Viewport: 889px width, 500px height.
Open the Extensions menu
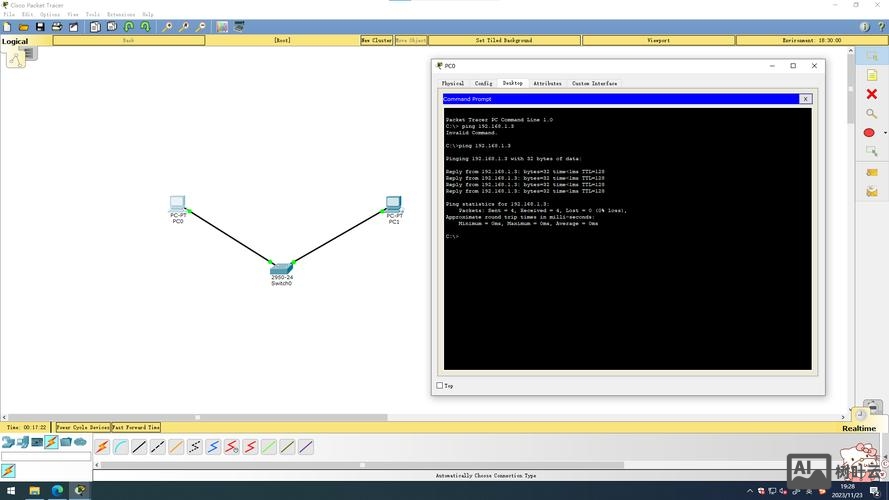pyautogui.click(x=120, y=15)
